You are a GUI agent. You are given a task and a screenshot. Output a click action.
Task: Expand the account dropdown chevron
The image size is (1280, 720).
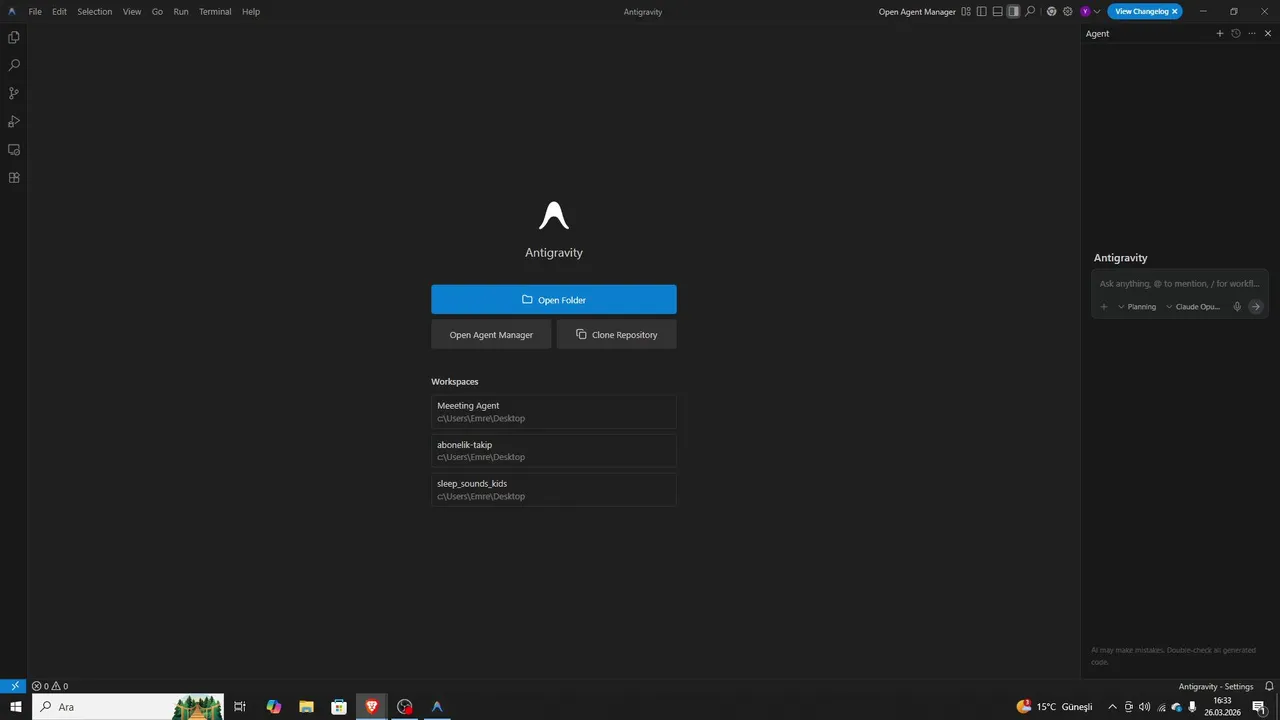(1097, 11)
